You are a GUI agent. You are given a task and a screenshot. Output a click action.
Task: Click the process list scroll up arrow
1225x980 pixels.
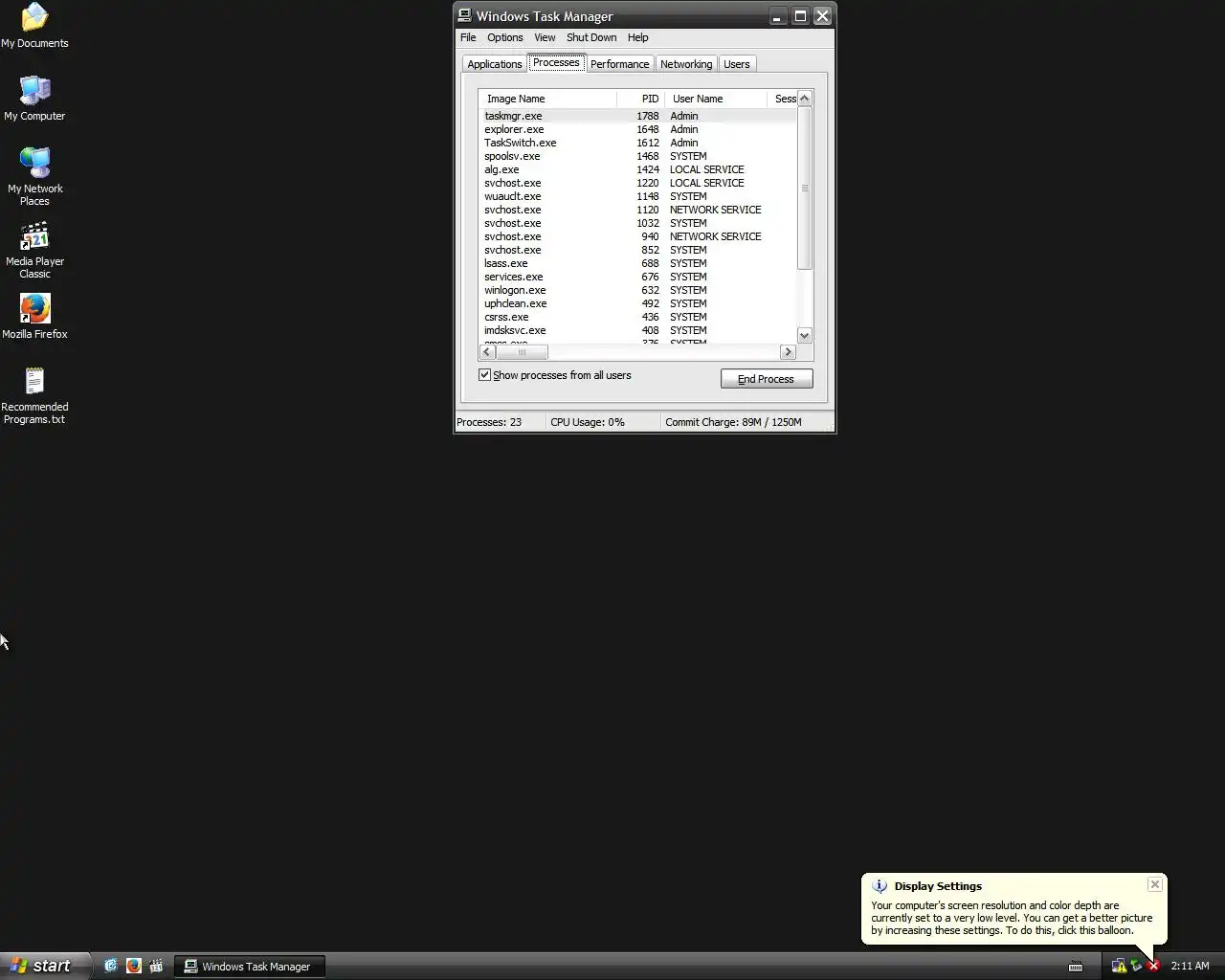(805, 99)
